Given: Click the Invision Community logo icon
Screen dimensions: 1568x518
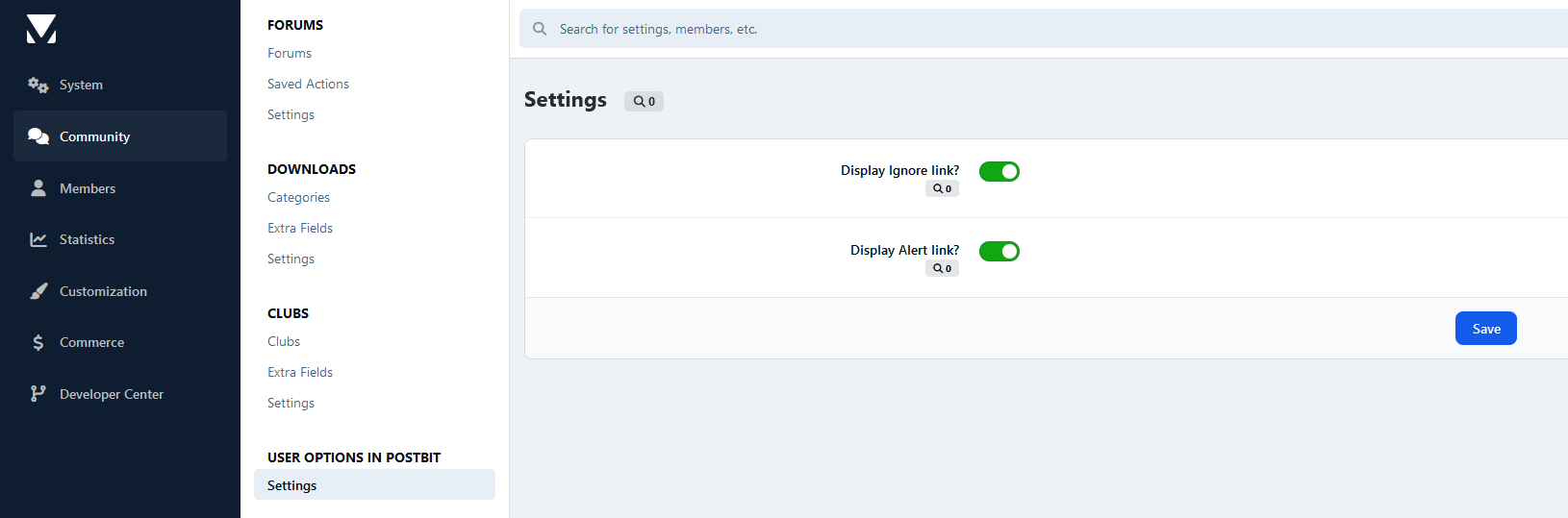Looking at the screenshot, I should (41, 29).
